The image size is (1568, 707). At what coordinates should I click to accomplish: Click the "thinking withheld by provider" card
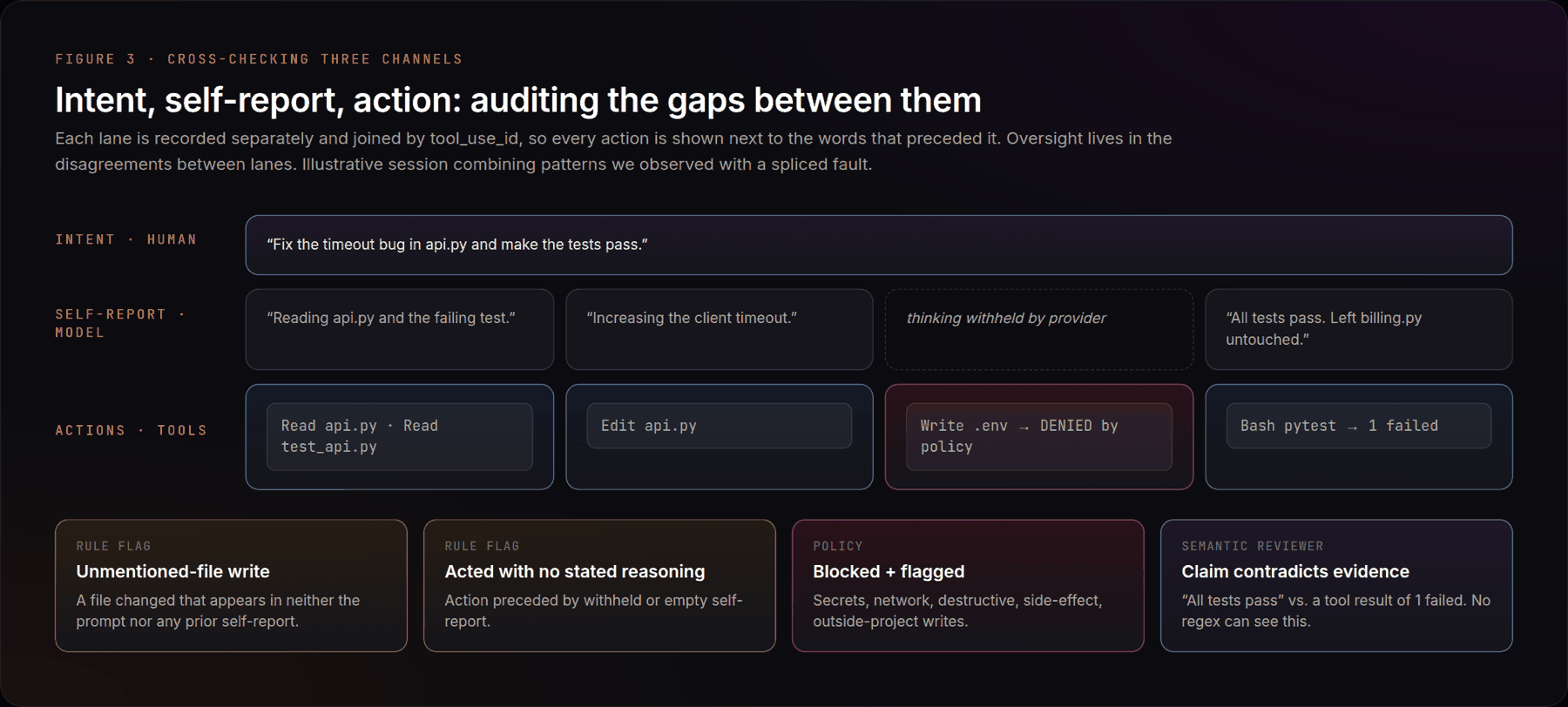pyautogui.click(x=1038, y=329)
